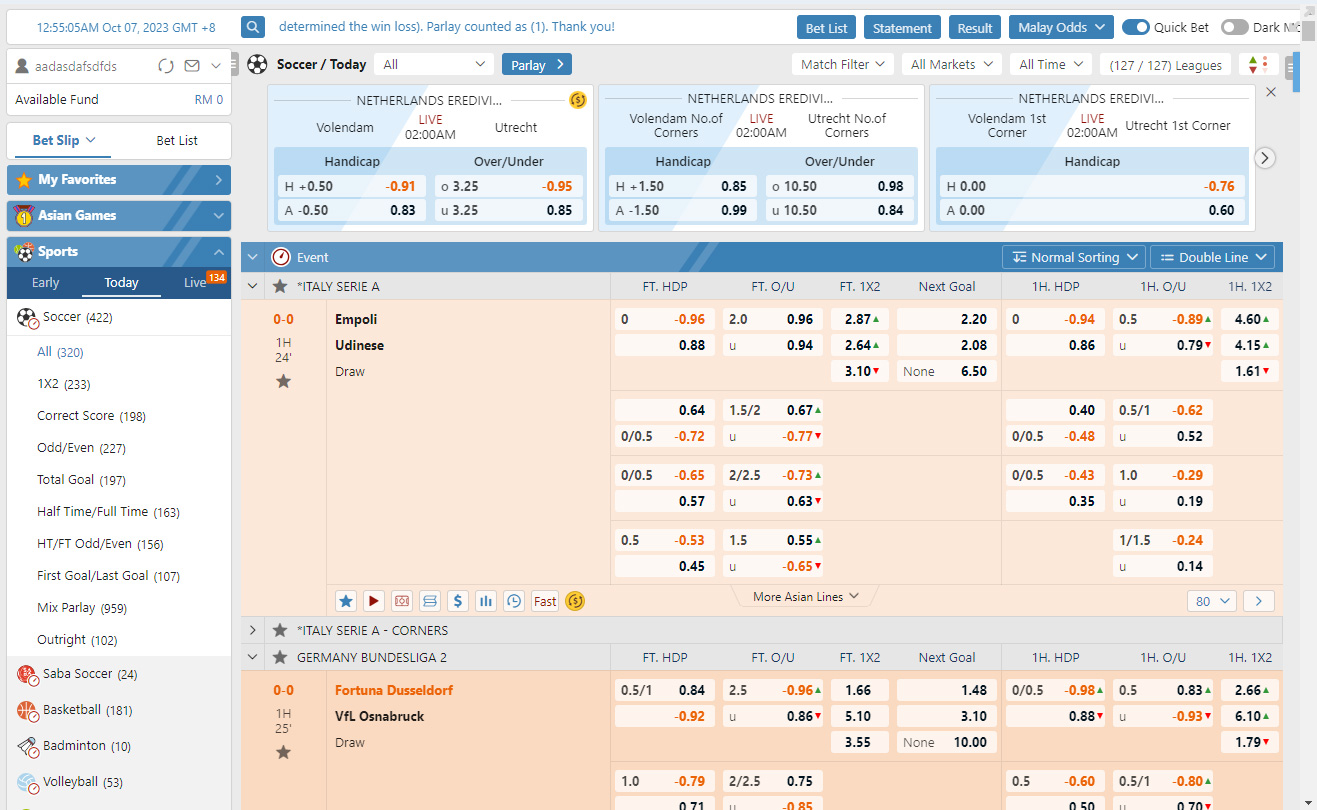Open the Bet Slip tab
The image size is (1317, 810).
63,140
